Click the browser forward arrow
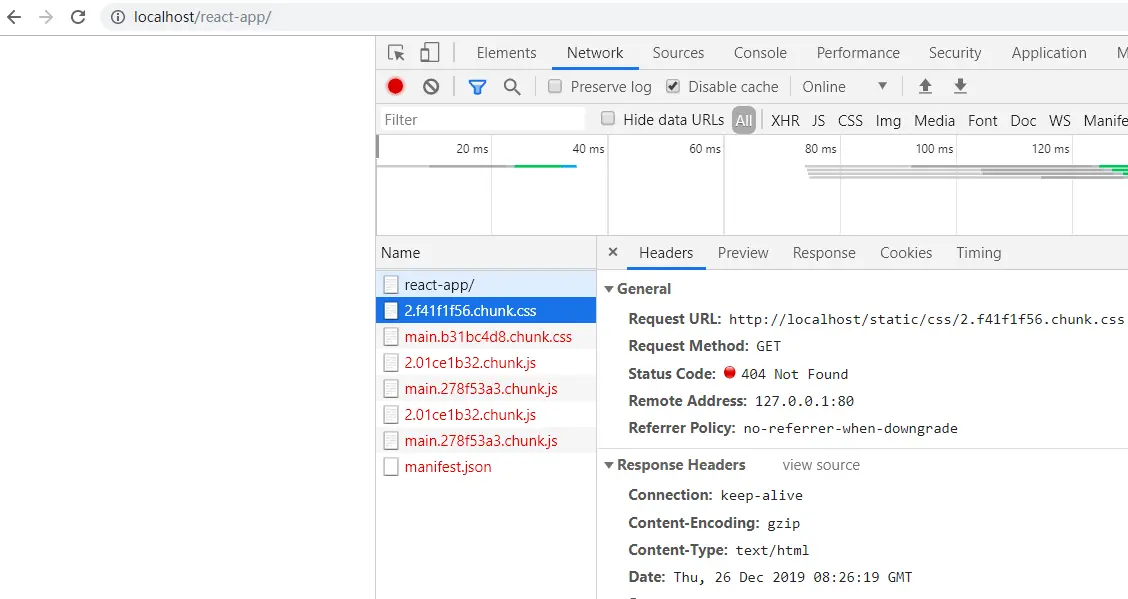The image size is (1128, 599). tap(46, 17)
